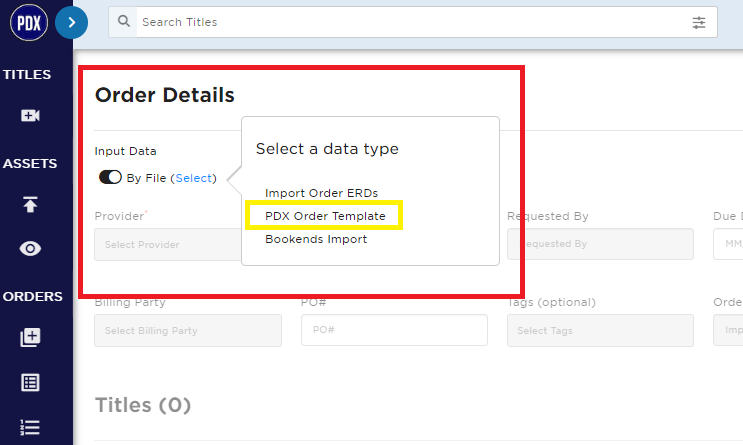This screenshot has width=743, height=445.
Task: Click the 'Select a data type' title
Action: coord(327,149)
